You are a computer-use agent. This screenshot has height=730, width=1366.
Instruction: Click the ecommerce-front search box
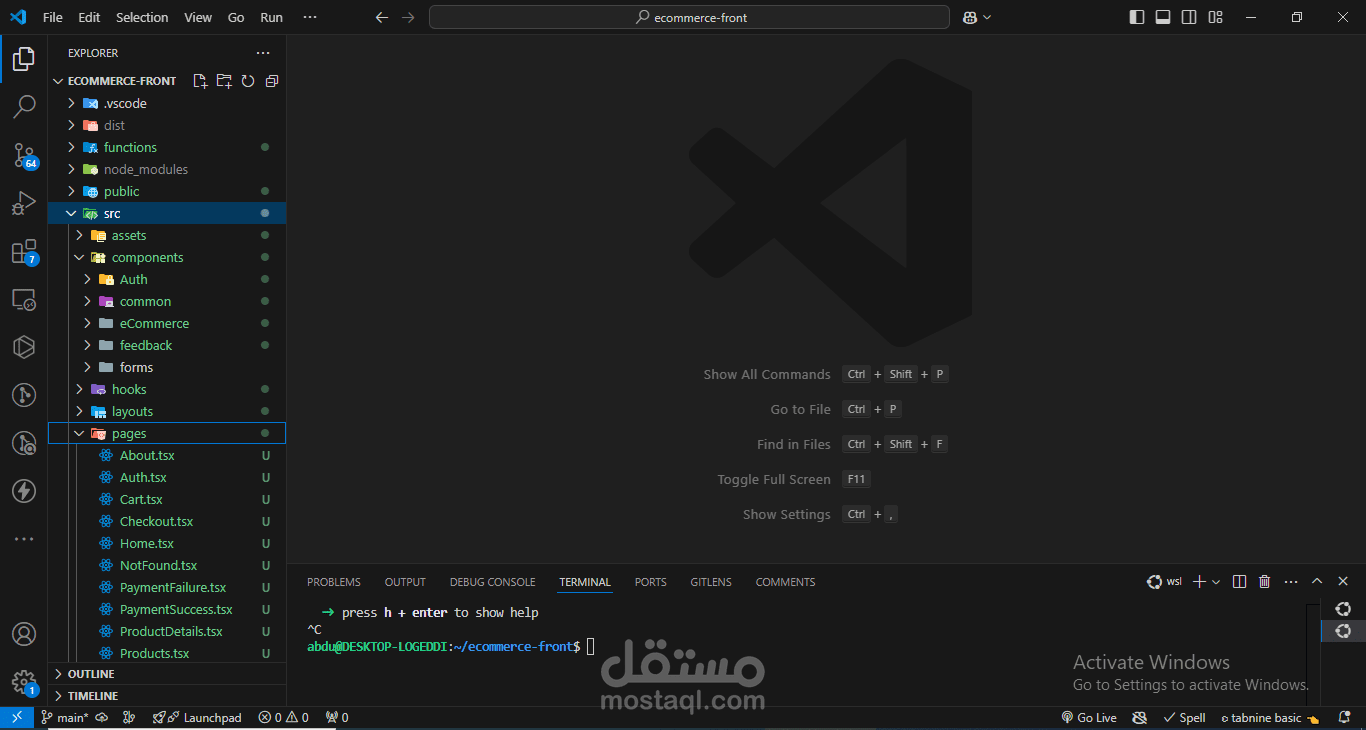click(689, 17)
